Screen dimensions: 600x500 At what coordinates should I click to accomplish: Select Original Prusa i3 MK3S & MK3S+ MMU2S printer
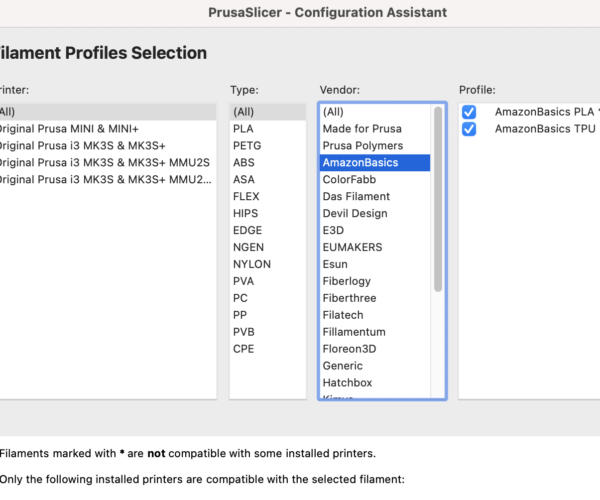[108, 163]
